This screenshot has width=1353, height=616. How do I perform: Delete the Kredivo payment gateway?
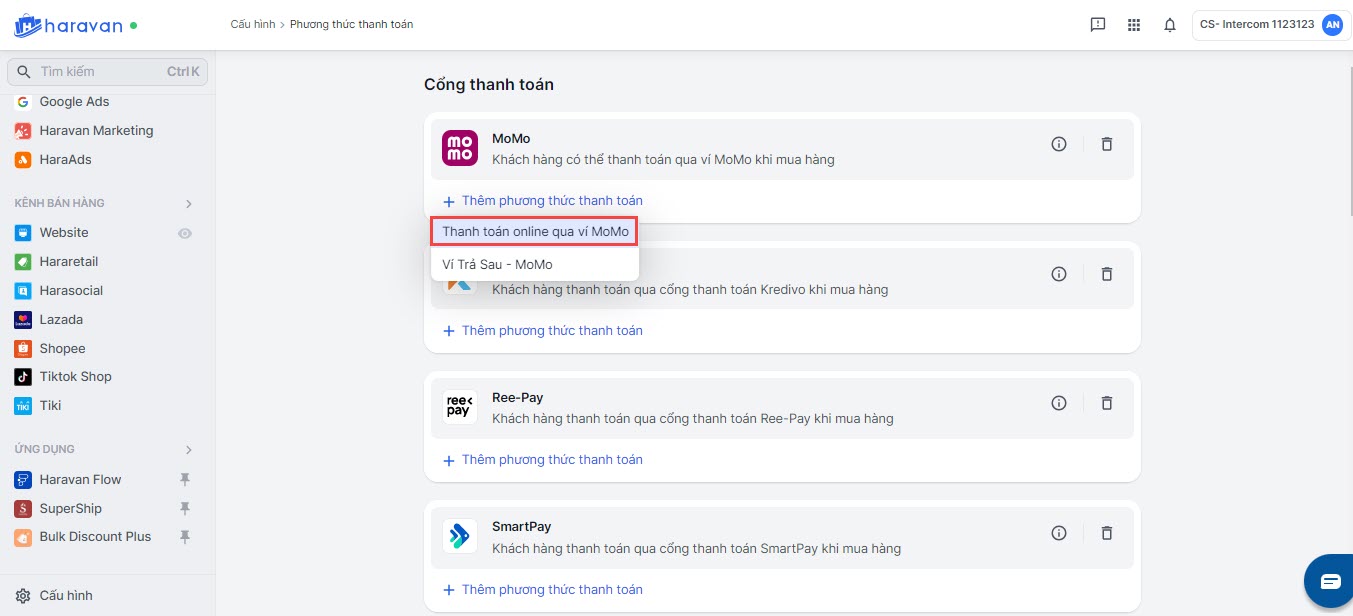1107,274
